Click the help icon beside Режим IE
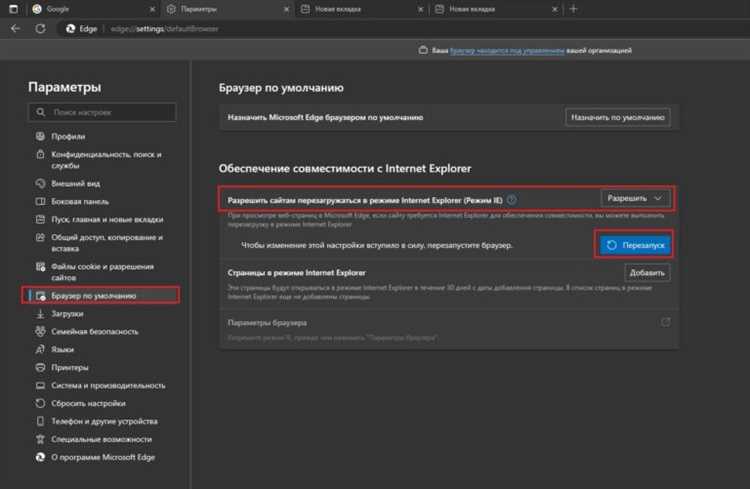 coord(511,200)
